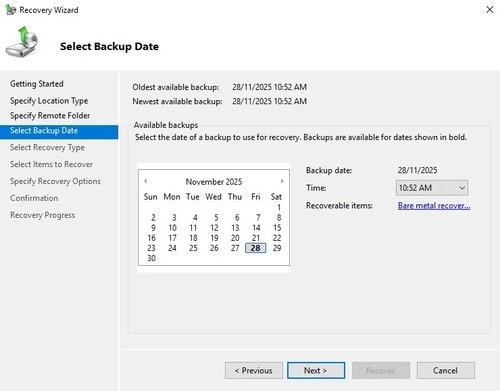This screenshot has height=391, width=500.
Task: Select date 1 in the calendar
Action: tap(279, 208)
